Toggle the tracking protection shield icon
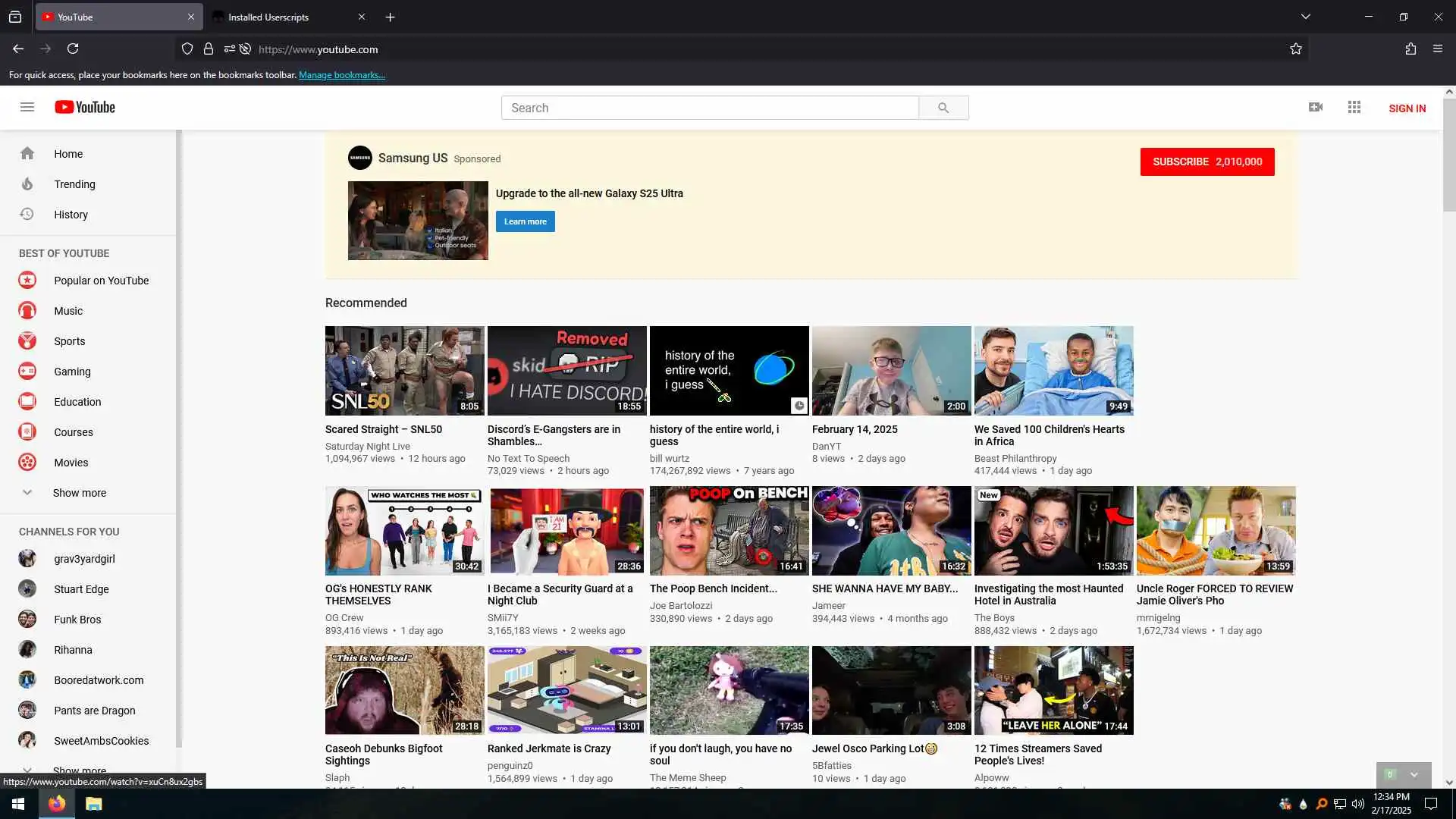 (187, 49)
